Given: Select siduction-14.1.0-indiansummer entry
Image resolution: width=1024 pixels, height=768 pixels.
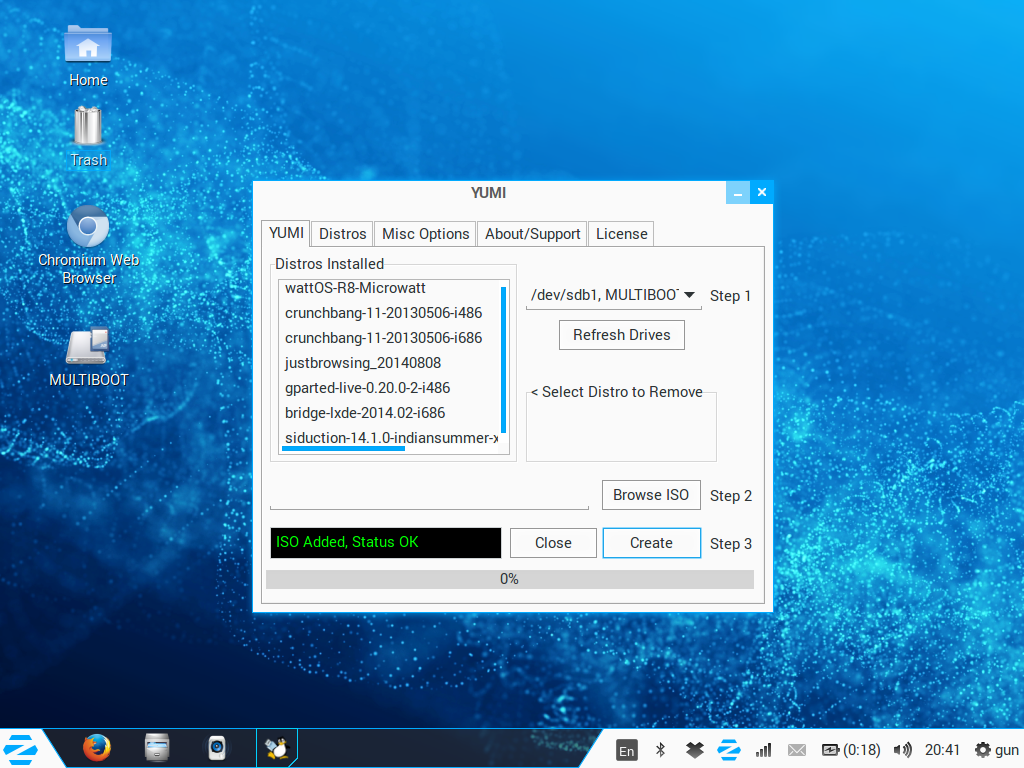Looking at the screenshot, I should click(390, 438).
